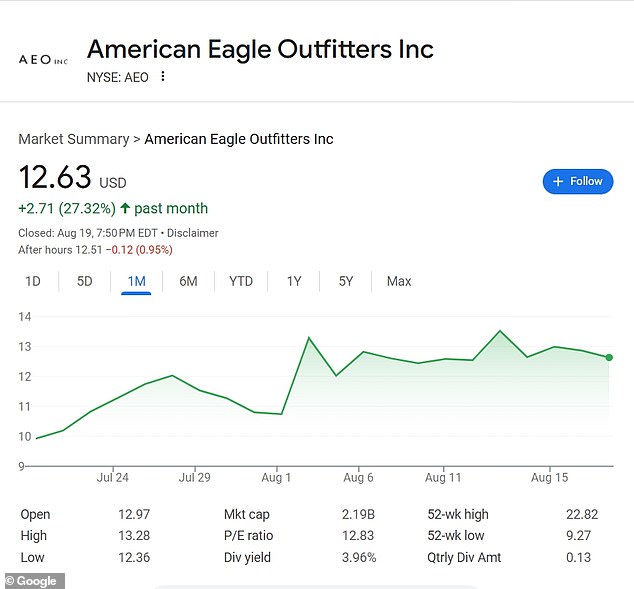Click the Follow button
Viewport: 634px width, 589px height.
tap(577, 182)
